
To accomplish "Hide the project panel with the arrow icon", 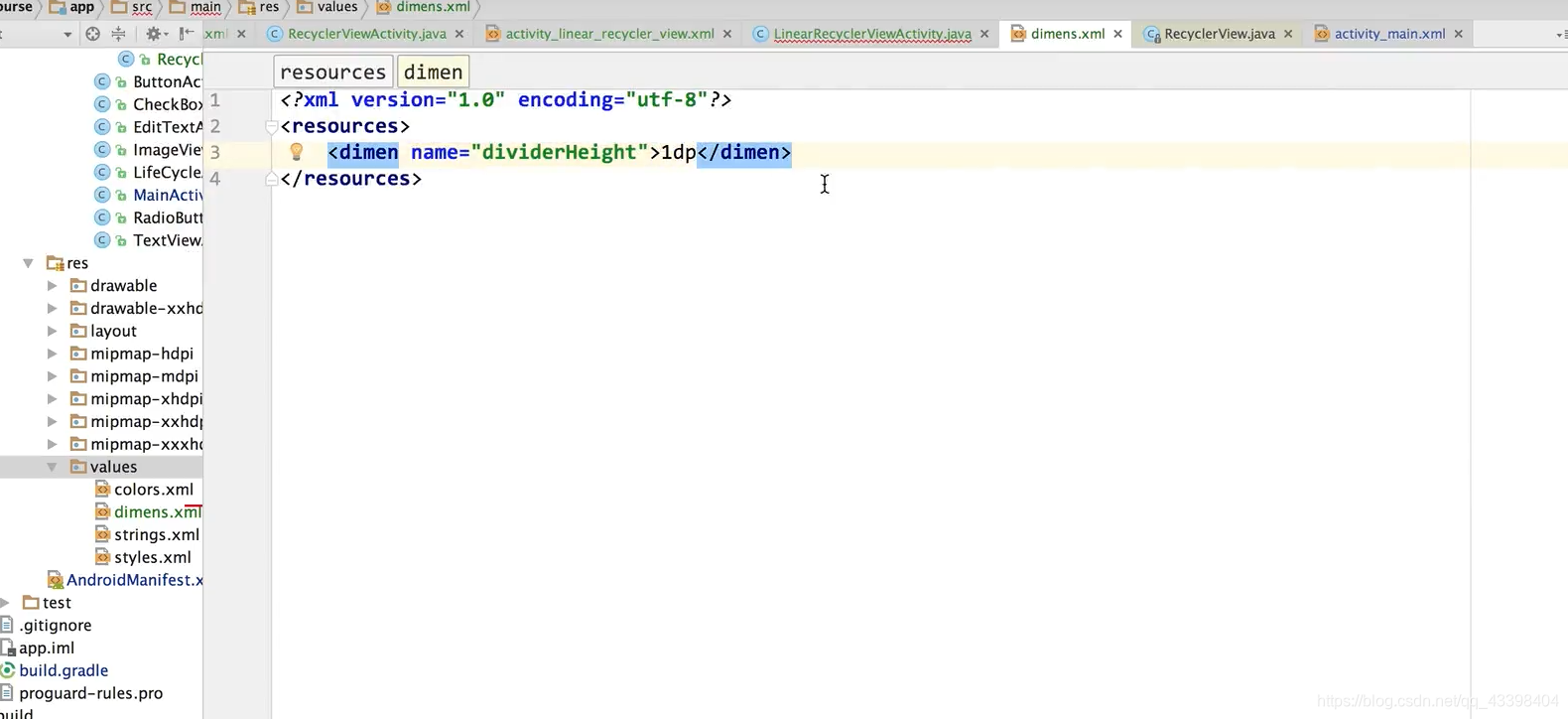I will tap(186, 34).
